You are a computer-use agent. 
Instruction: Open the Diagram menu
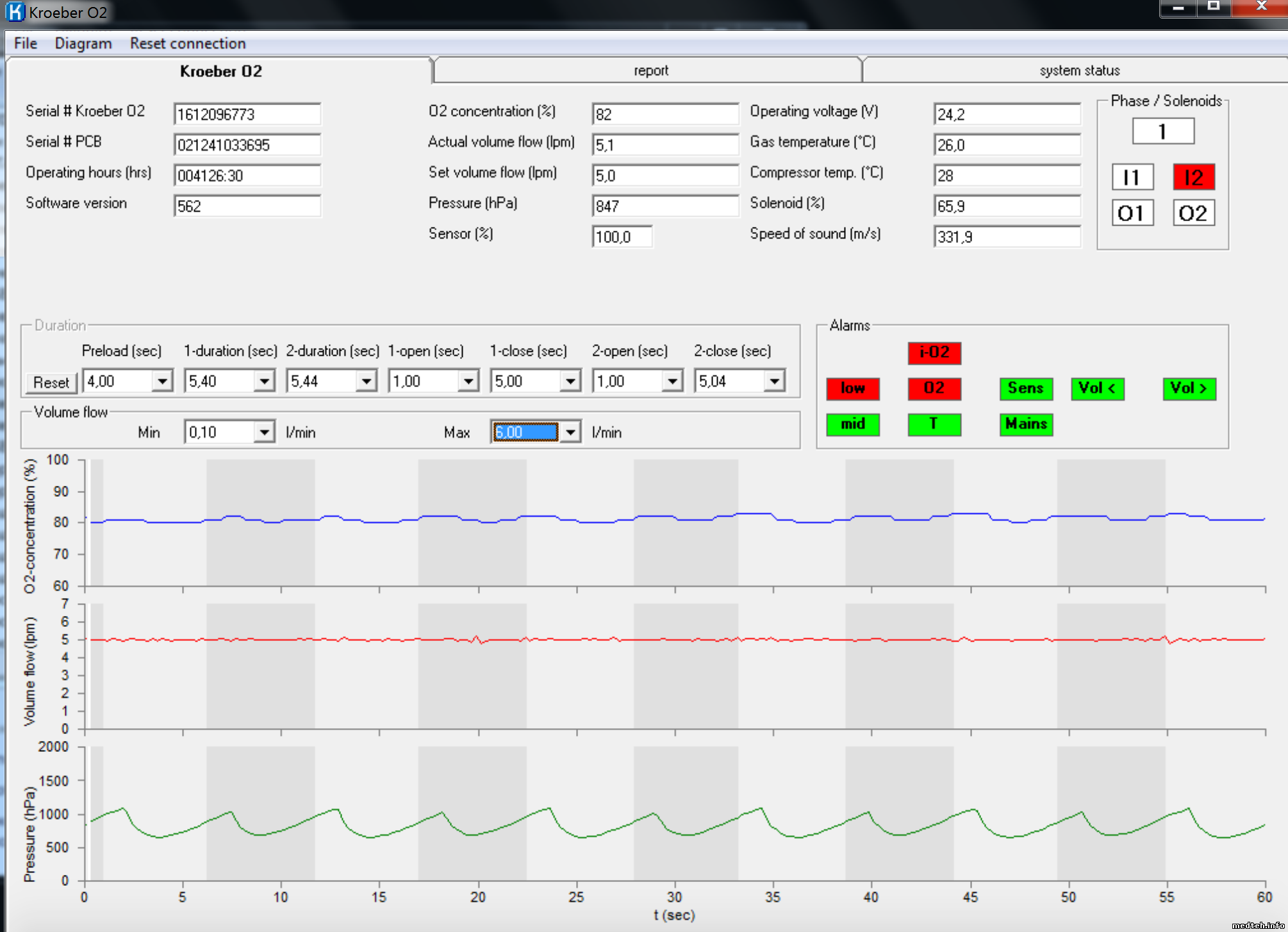click(x=83, y=44)
